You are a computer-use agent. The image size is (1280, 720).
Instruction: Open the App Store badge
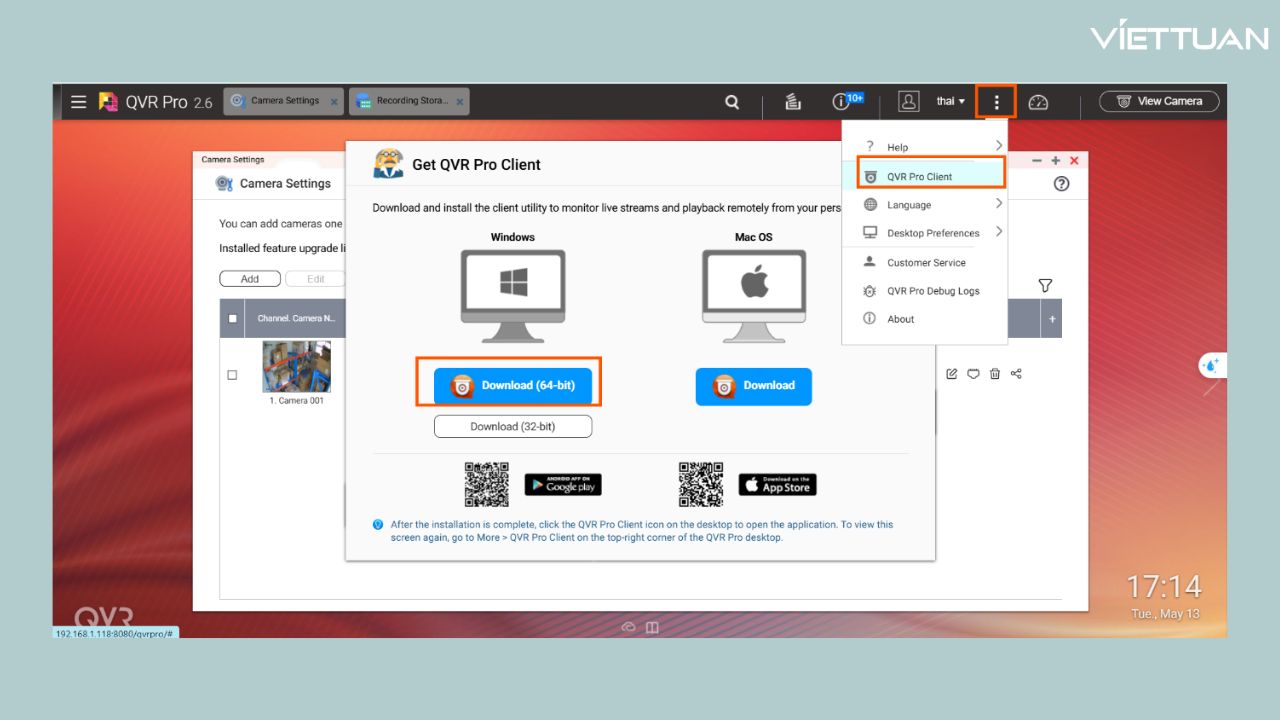tap(777, 485)
